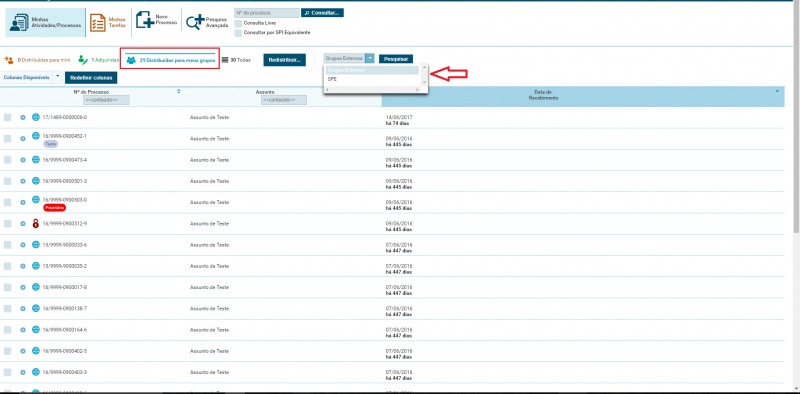Switch to Distribuídas para meus grupos tab

click(x=170, y=60)
